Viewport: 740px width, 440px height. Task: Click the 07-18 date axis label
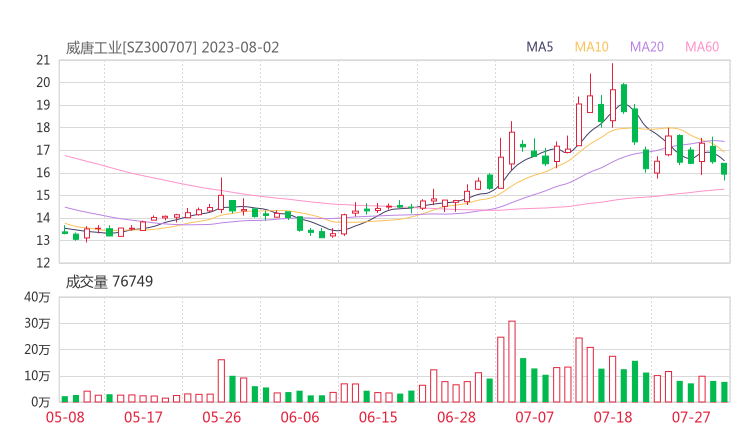613,417
